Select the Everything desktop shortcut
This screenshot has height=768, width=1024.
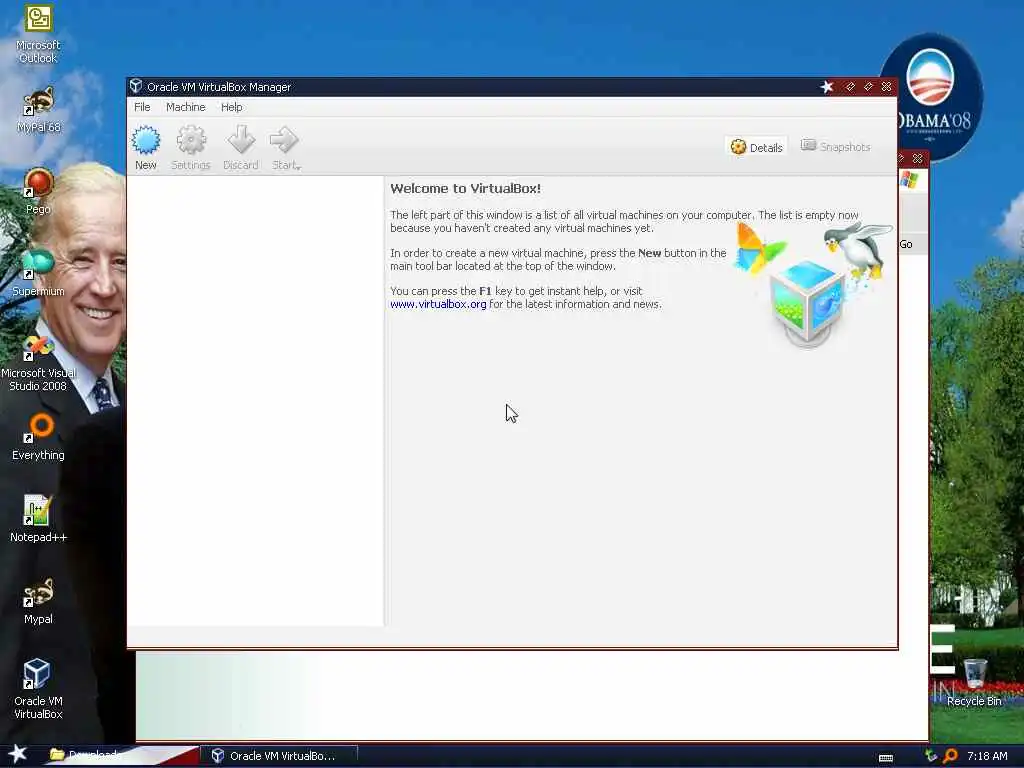pyautogui.click(x=39, y=438)
